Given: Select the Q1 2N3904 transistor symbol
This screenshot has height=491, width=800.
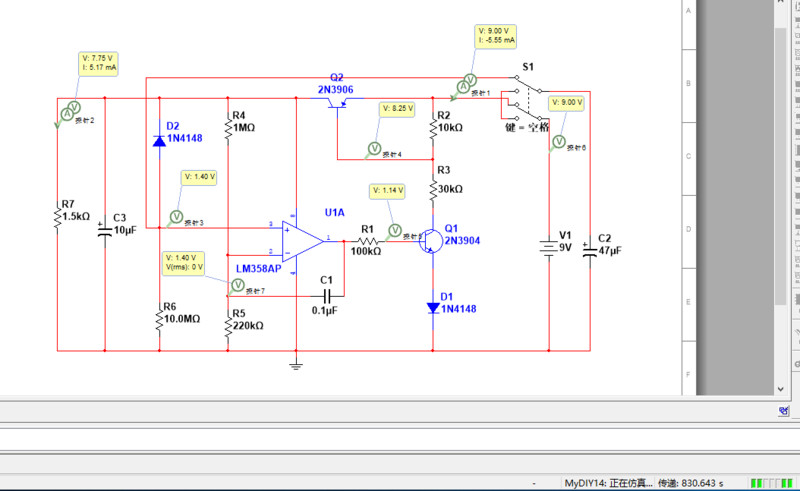Looking at the screenshot, I should tap(429, 241).
